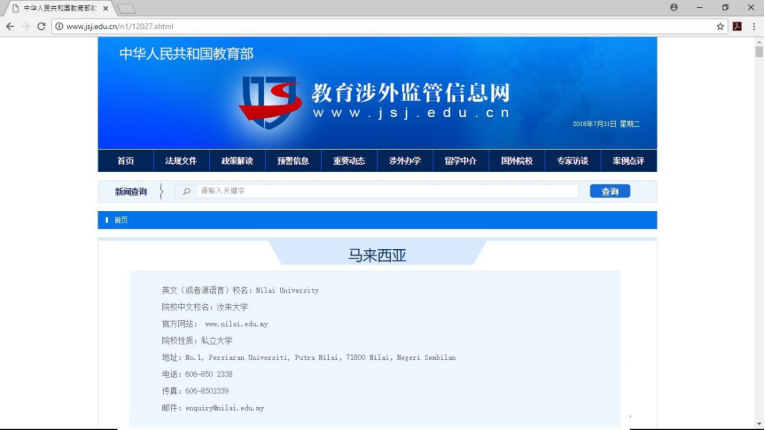This screenshot has height=430, width=765.
Task: Click the browser back arrow
Action: (10, 26)
